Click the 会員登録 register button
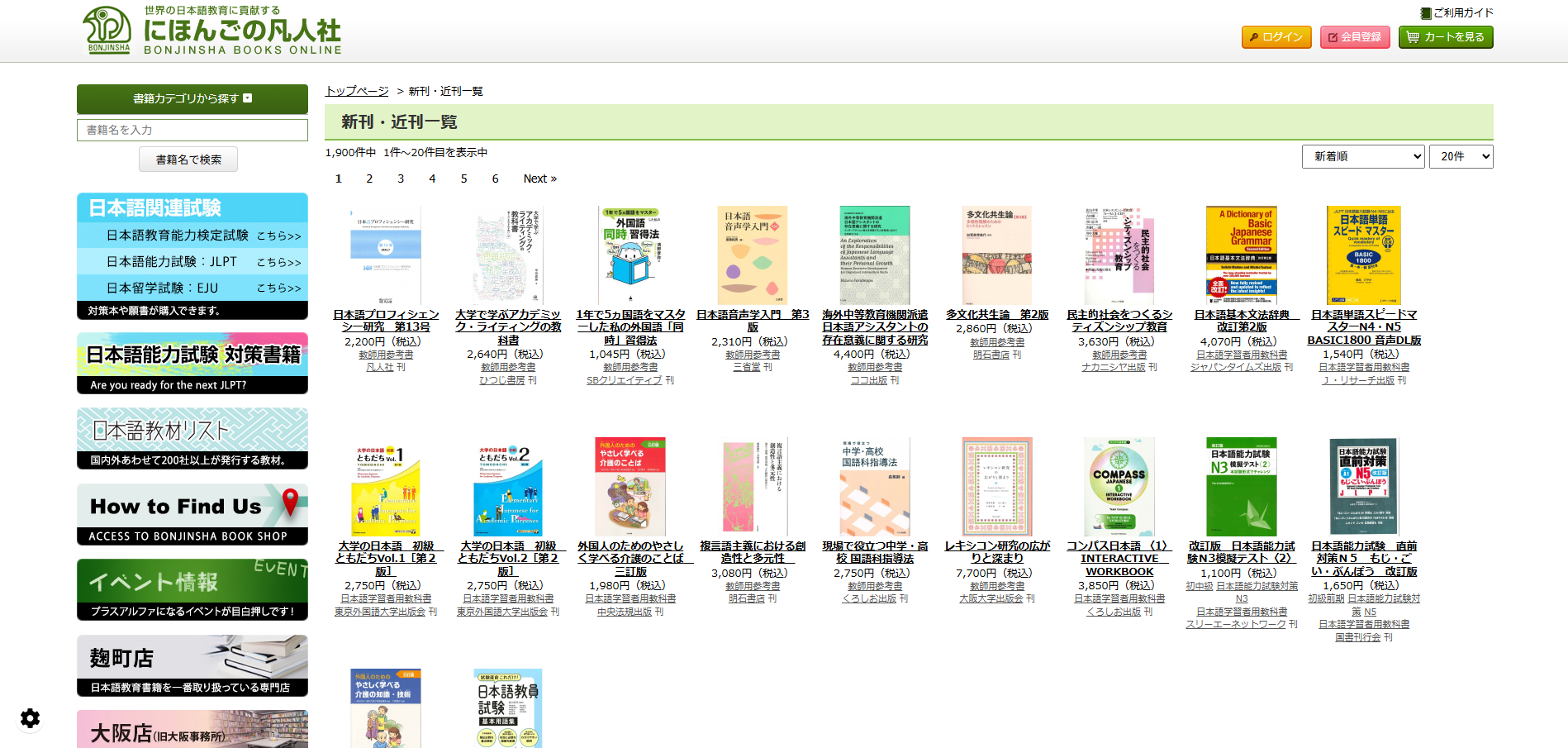Image resolution: width=1568 pixels, height=748 pixels. point(1355,37)
